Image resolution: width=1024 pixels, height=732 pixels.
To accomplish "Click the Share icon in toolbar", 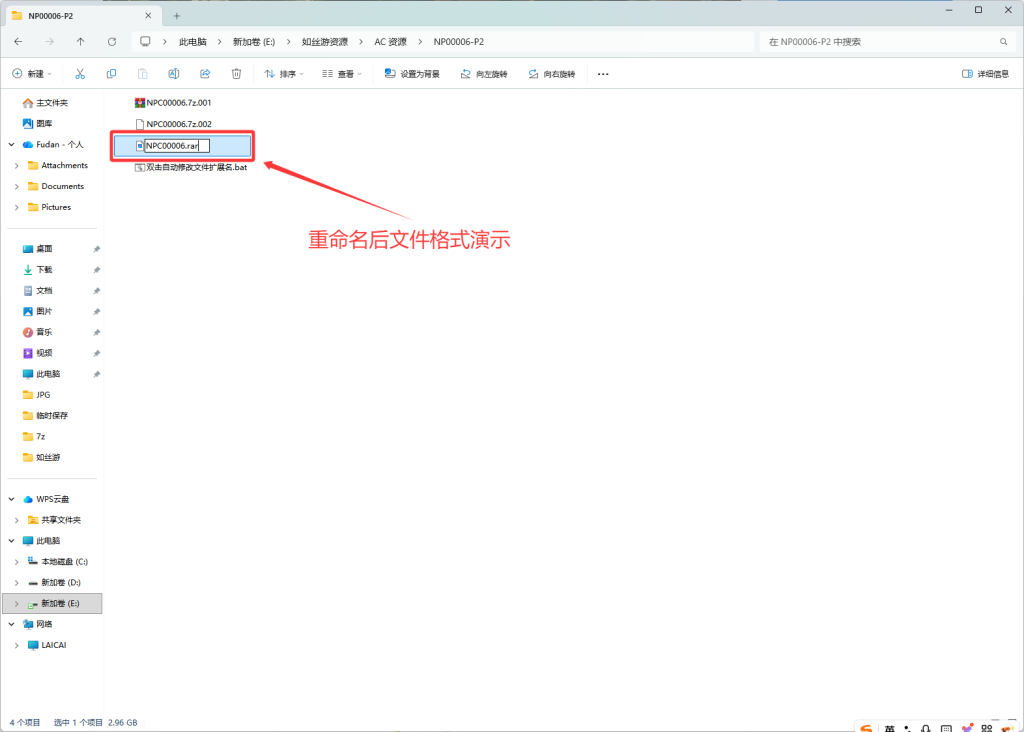I will 205,74.
